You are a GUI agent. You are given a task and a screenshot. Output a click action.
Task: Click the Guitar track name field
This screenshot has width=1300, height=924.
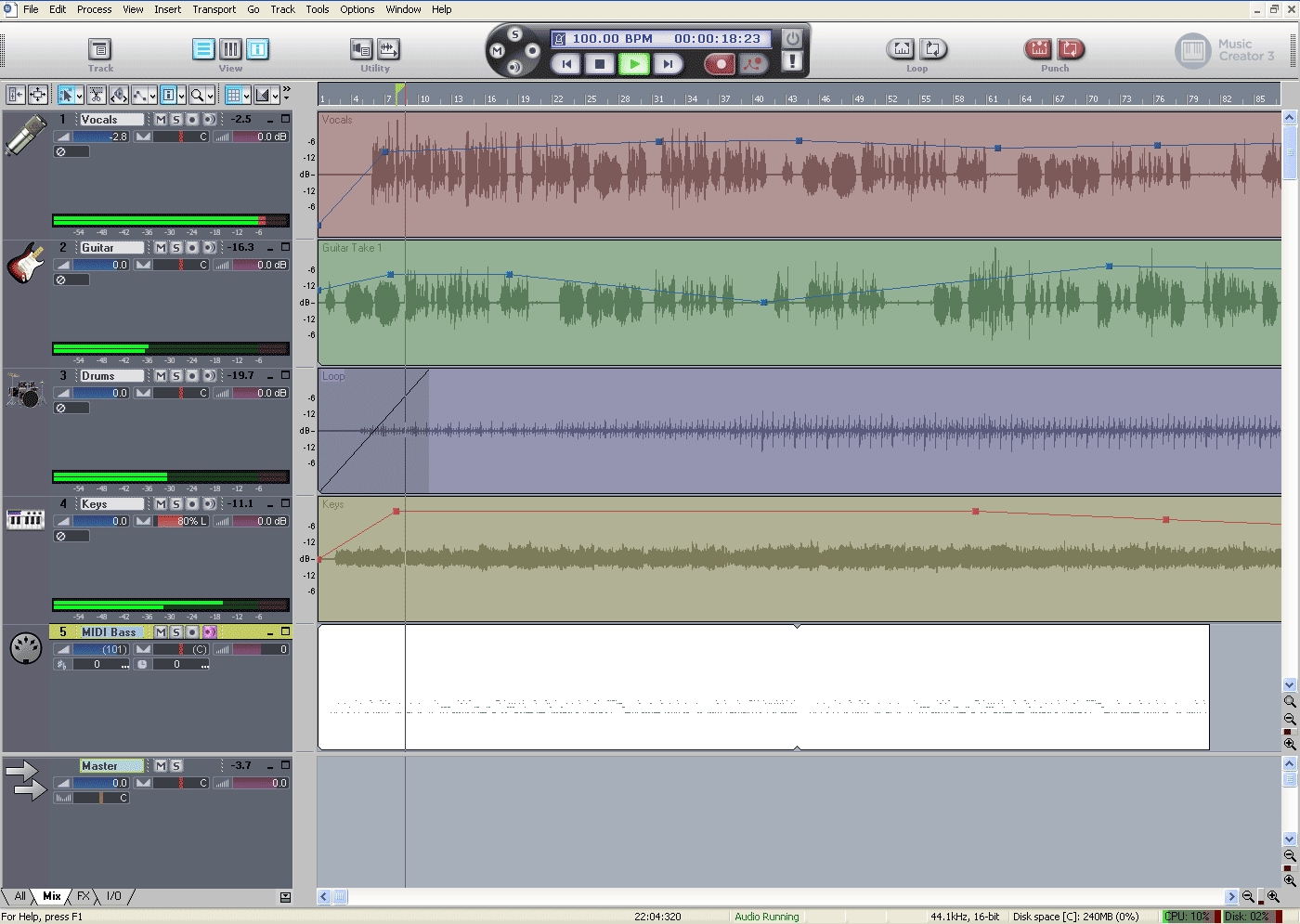pyautogui.click(x=111, y=248)
